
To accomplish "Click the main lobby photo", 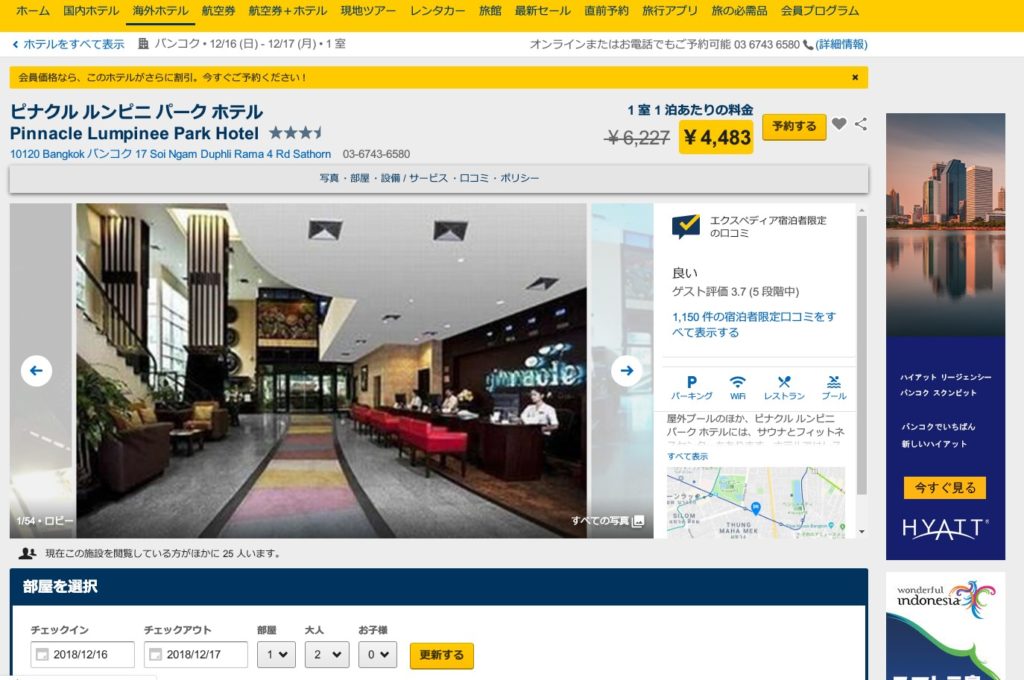I will 331,370.
